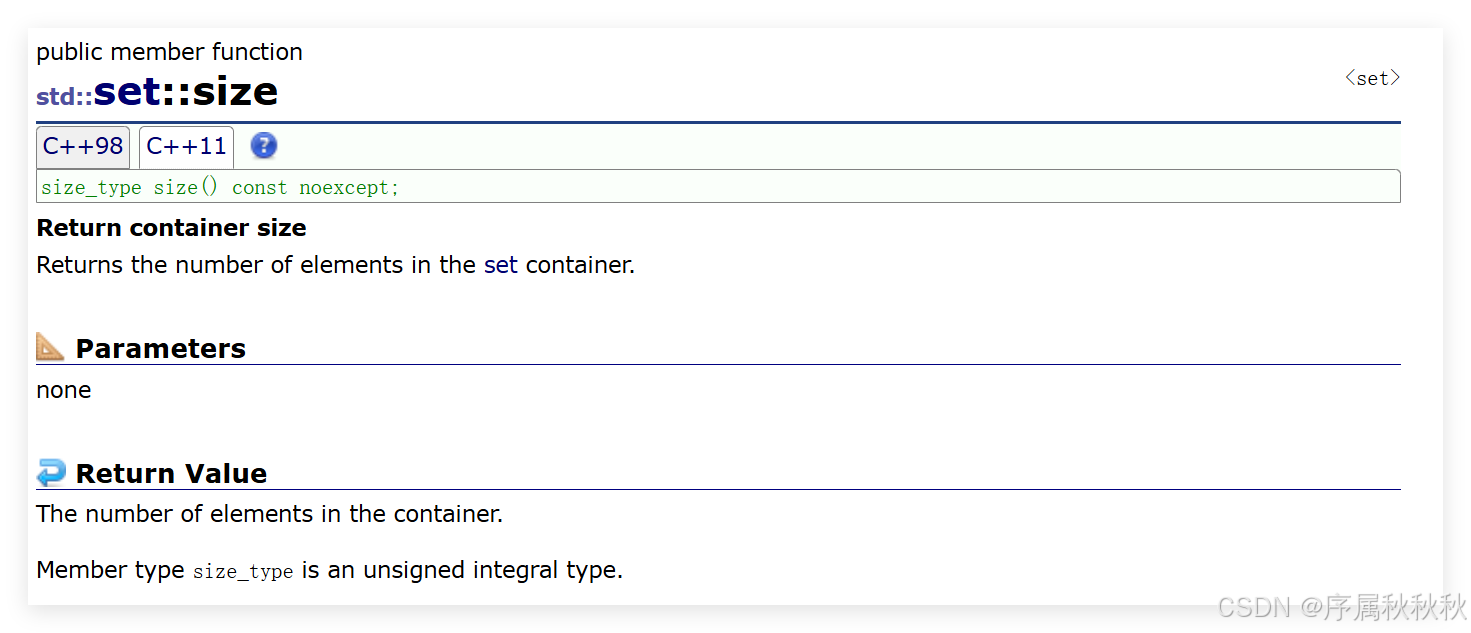Click 'none' under the Parameters section
Image resolution: width=1471 pixels, height=633 pixels.
tap(64, 390)
